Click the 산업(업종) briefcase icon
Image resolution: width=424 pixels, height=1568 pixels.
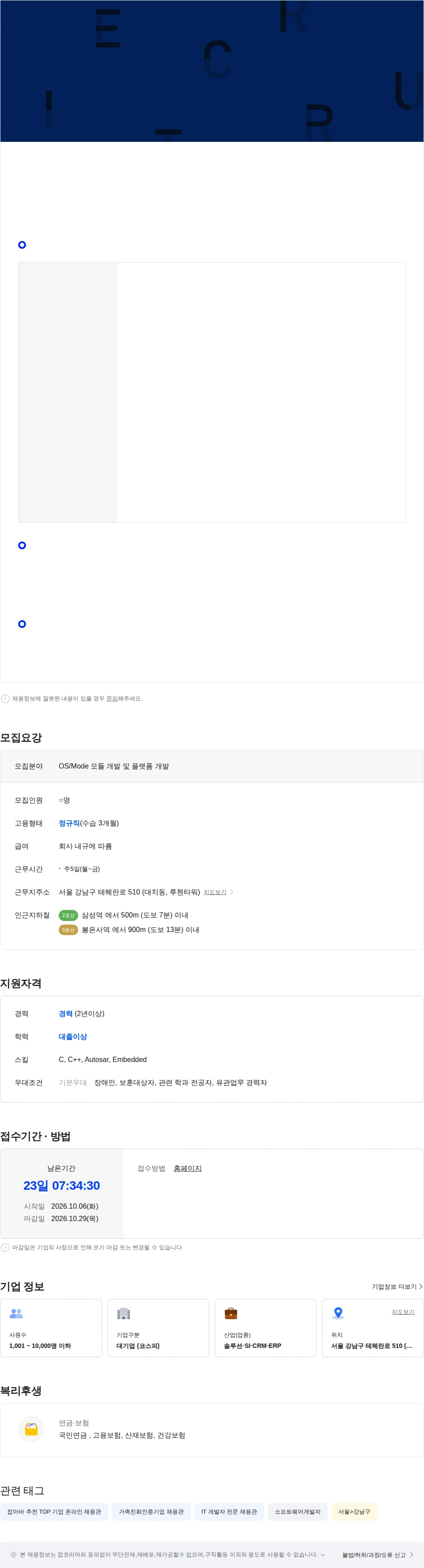(231, 1313)
